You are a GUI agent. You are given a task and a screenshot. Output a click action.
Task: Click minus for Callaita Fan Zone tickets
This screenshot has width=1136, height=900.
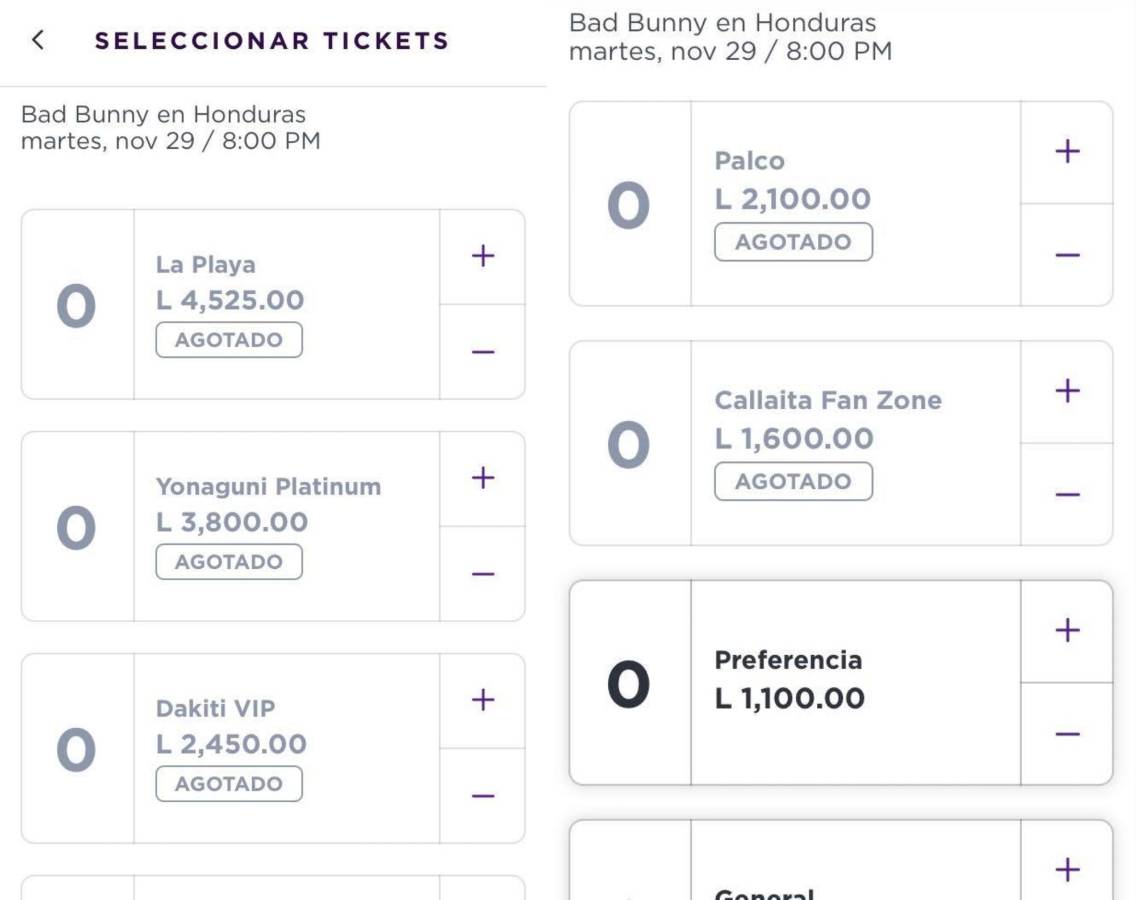[1067, 493]
